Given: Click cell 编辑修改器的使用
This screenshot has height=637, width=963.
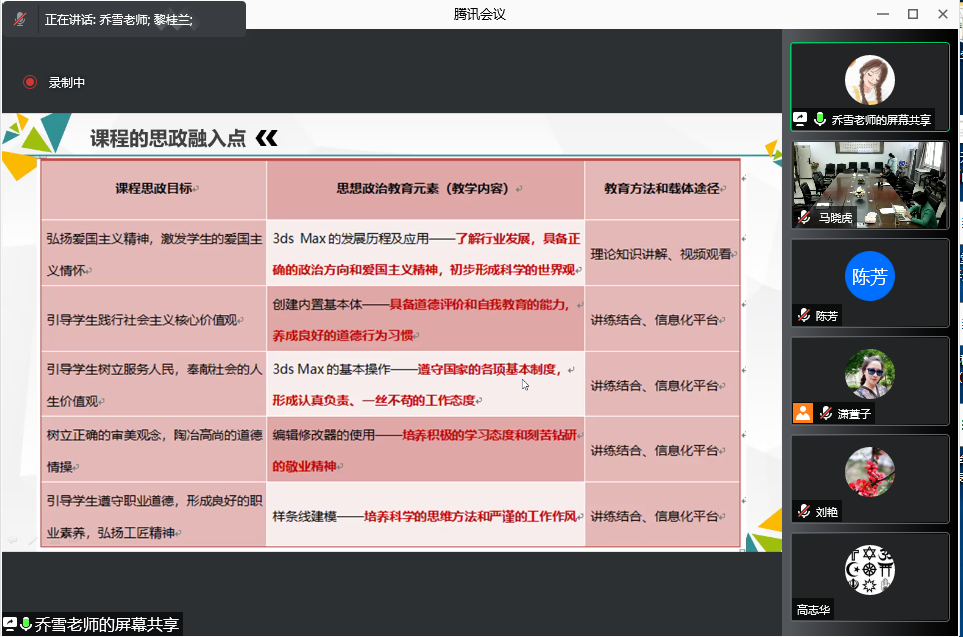Looking at the screenshot, I should 426,450.
